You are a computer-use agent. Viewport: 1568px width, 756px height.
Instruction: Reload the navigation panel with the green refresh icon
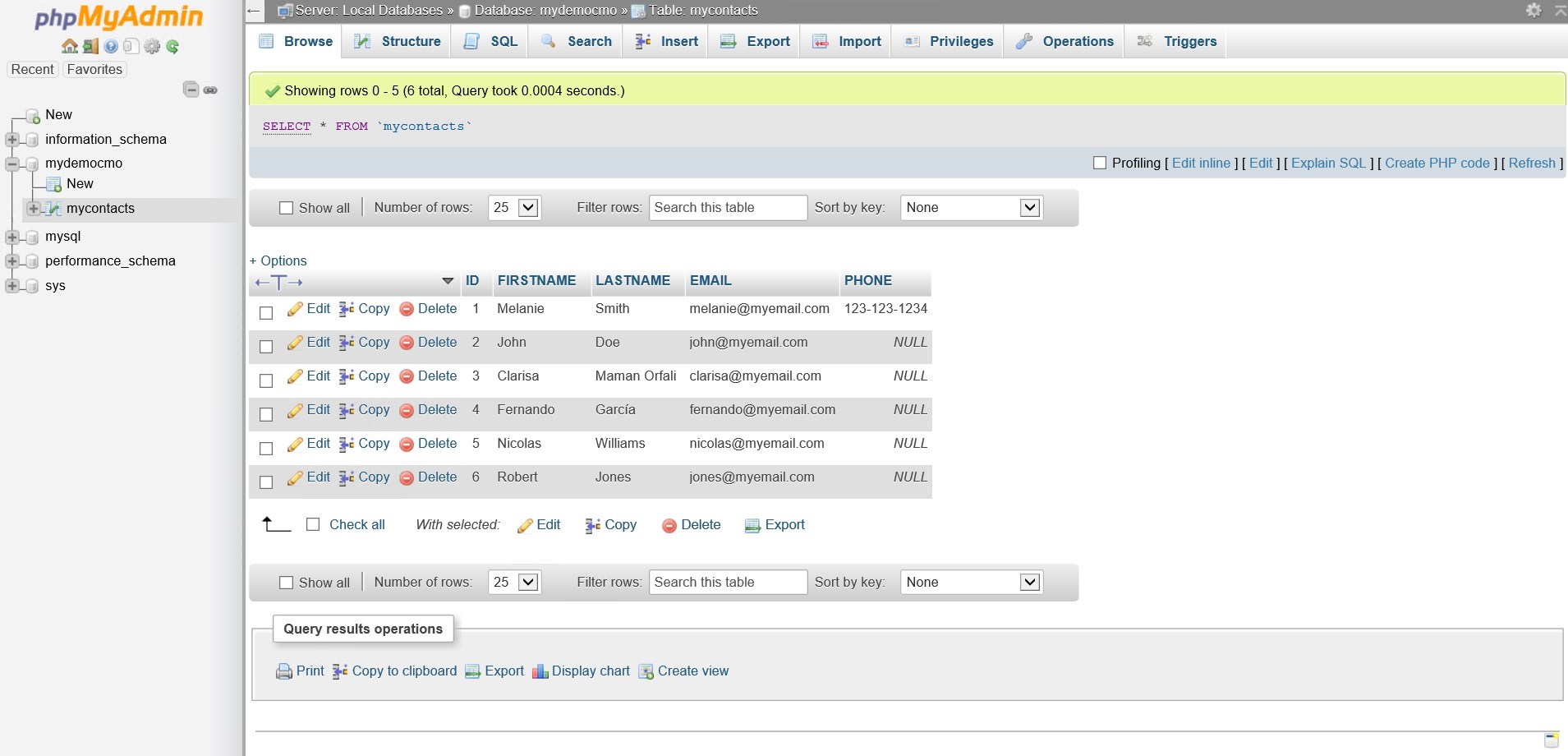[172, 46]
